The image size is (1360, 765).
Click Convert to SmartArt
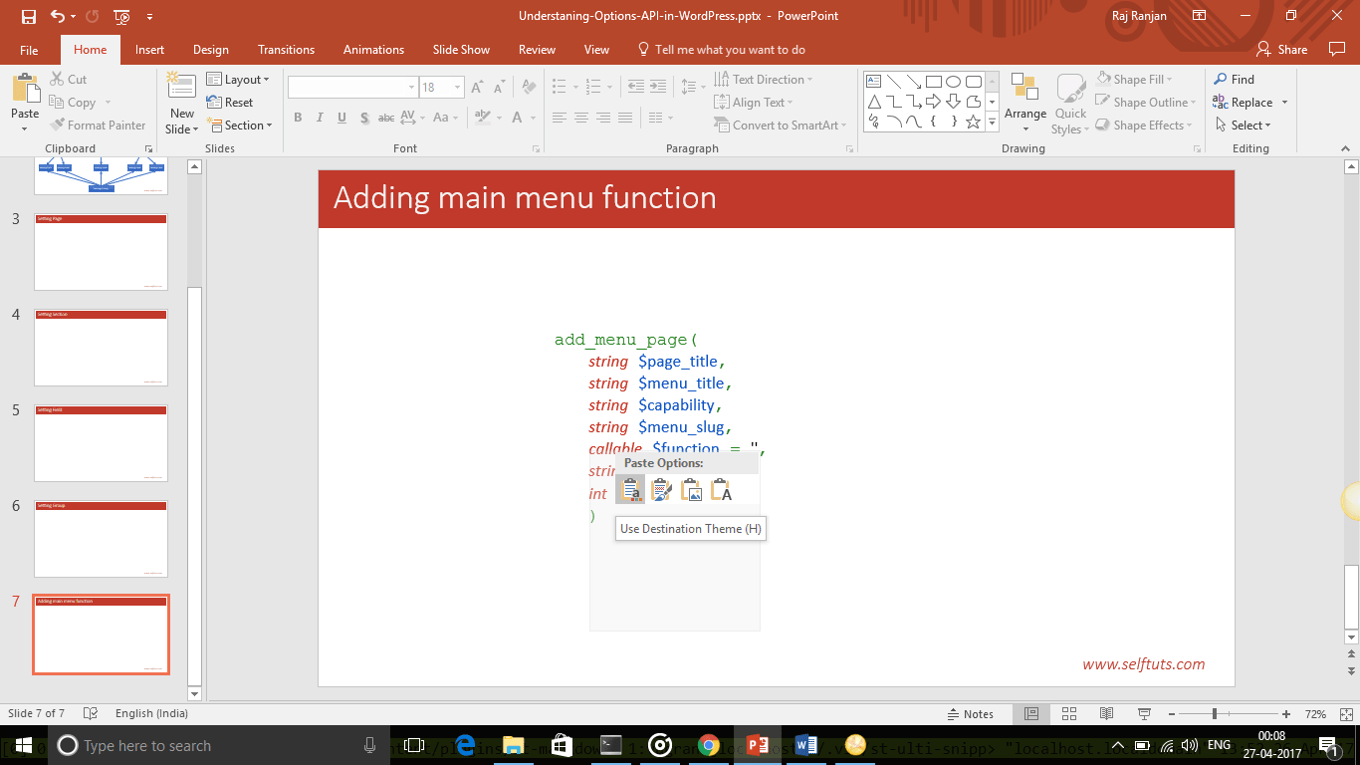tap(780, 125)
